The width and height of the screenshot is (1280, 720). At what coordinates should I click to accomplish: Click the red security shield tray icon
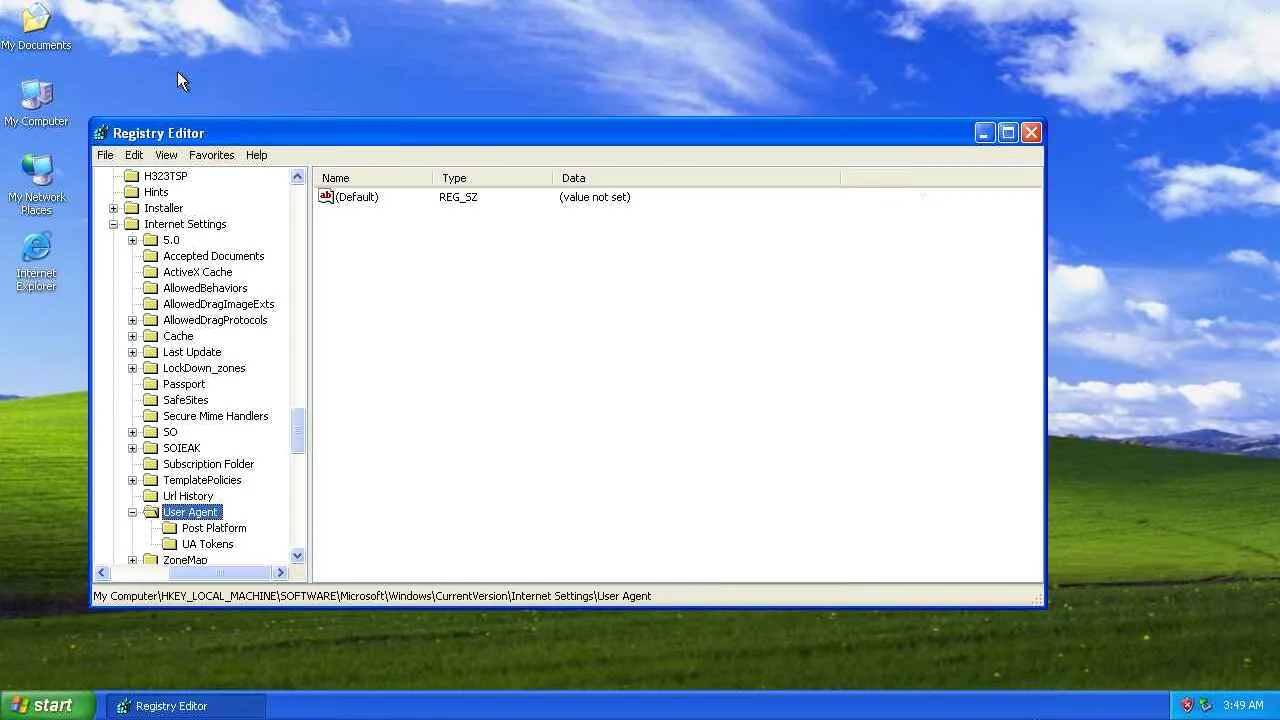tap(1187, 705)
